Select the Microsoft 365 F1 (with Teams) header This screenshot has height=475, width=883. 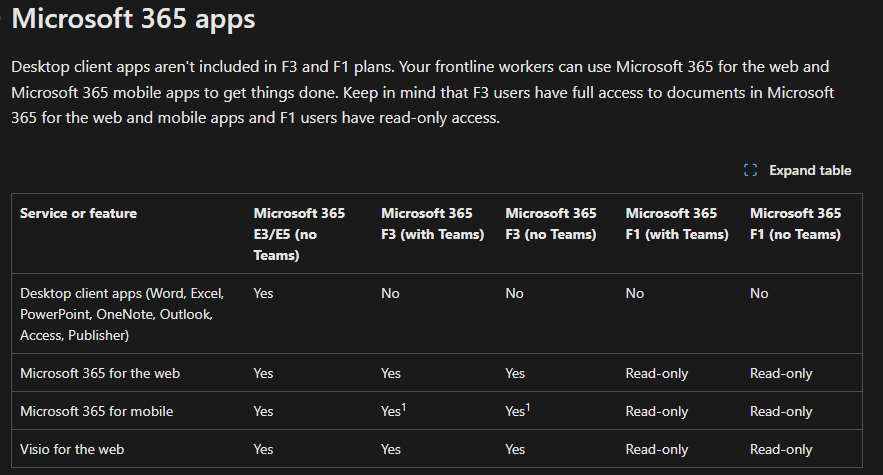677,224
